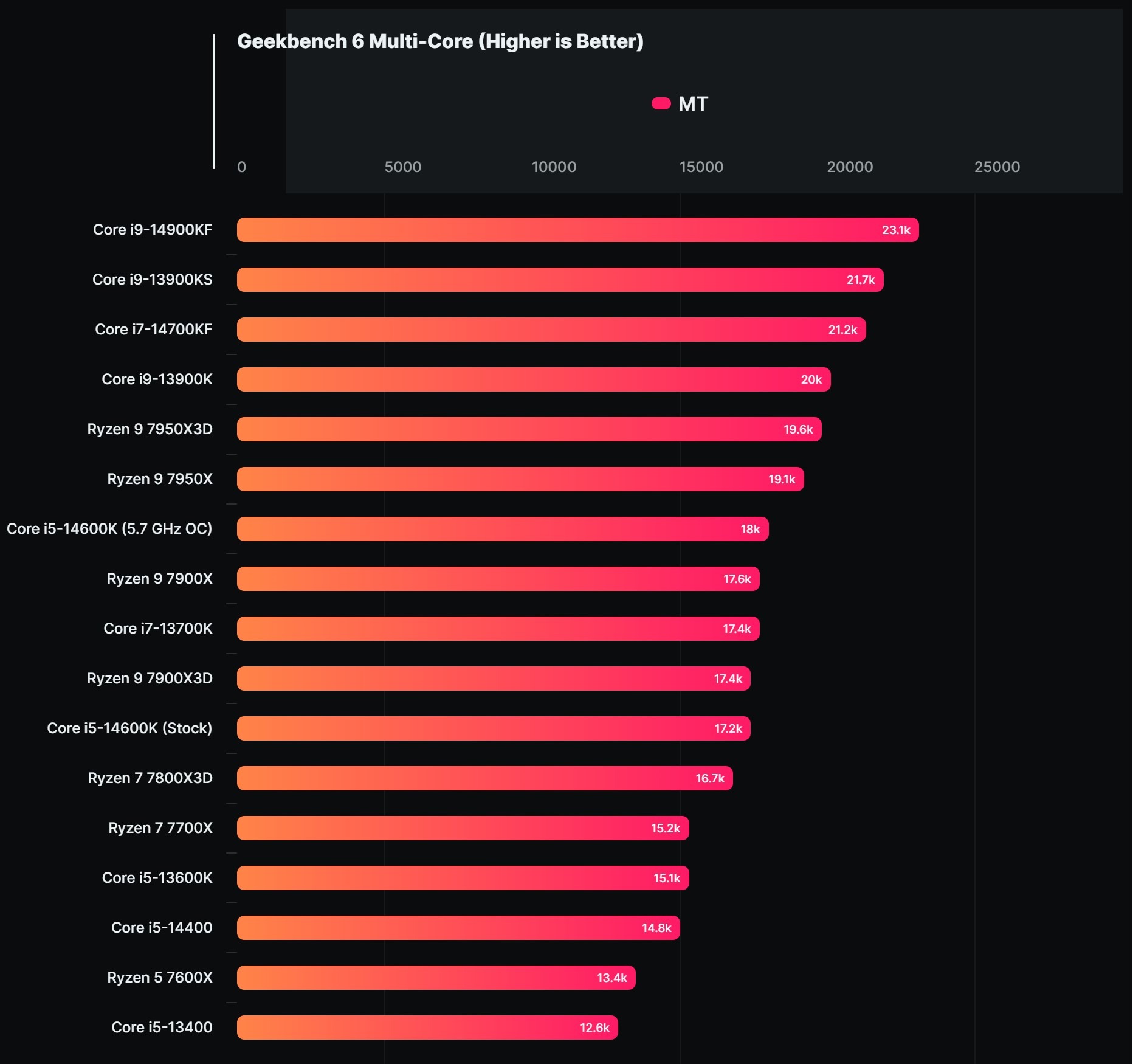The image size is (1133, 1064).
Task: Click the Core i9-14900KF bar
Action: [x=577, y=230]
